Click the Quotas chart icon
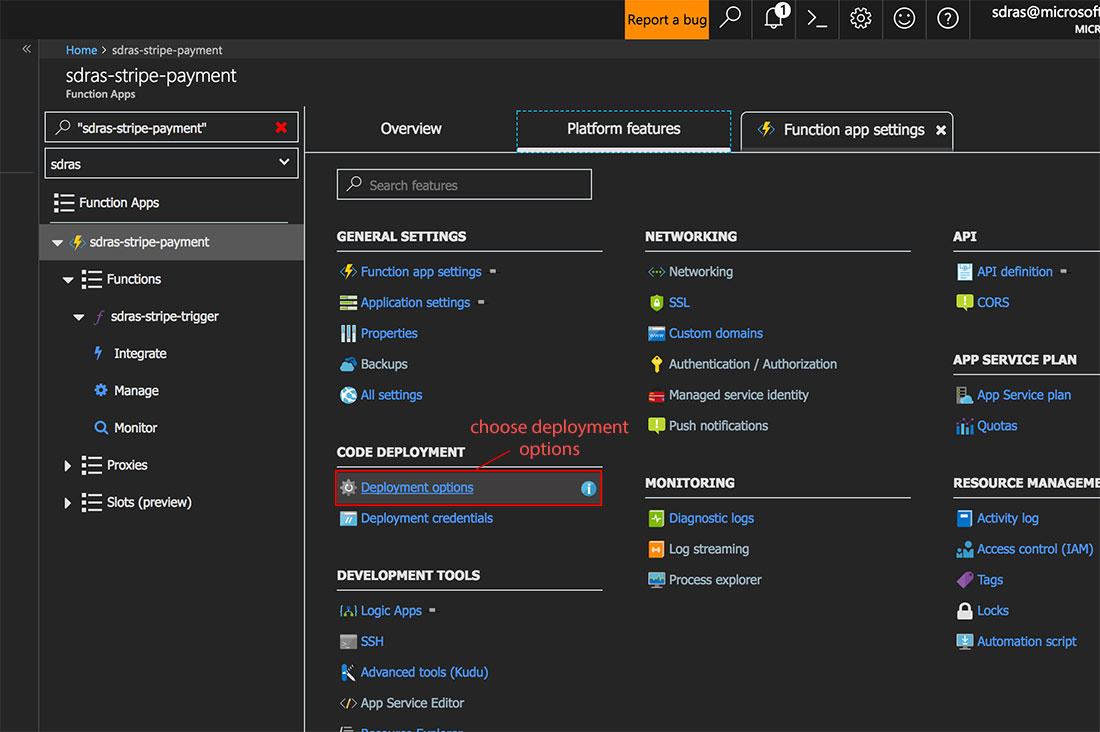The image size is (1100, 732). (965, 426)
